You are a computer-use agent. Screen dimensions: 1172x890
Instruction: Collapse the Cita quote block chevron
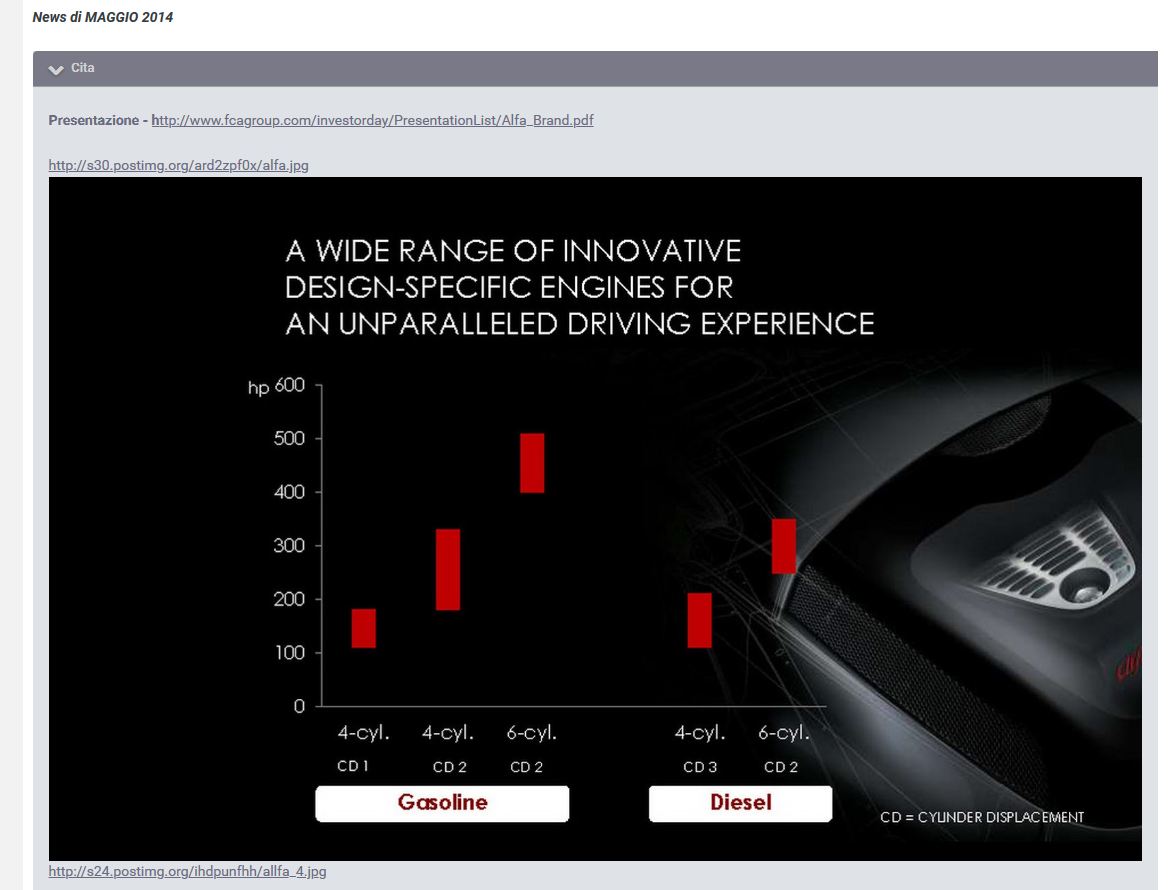(x=55, y=69)
